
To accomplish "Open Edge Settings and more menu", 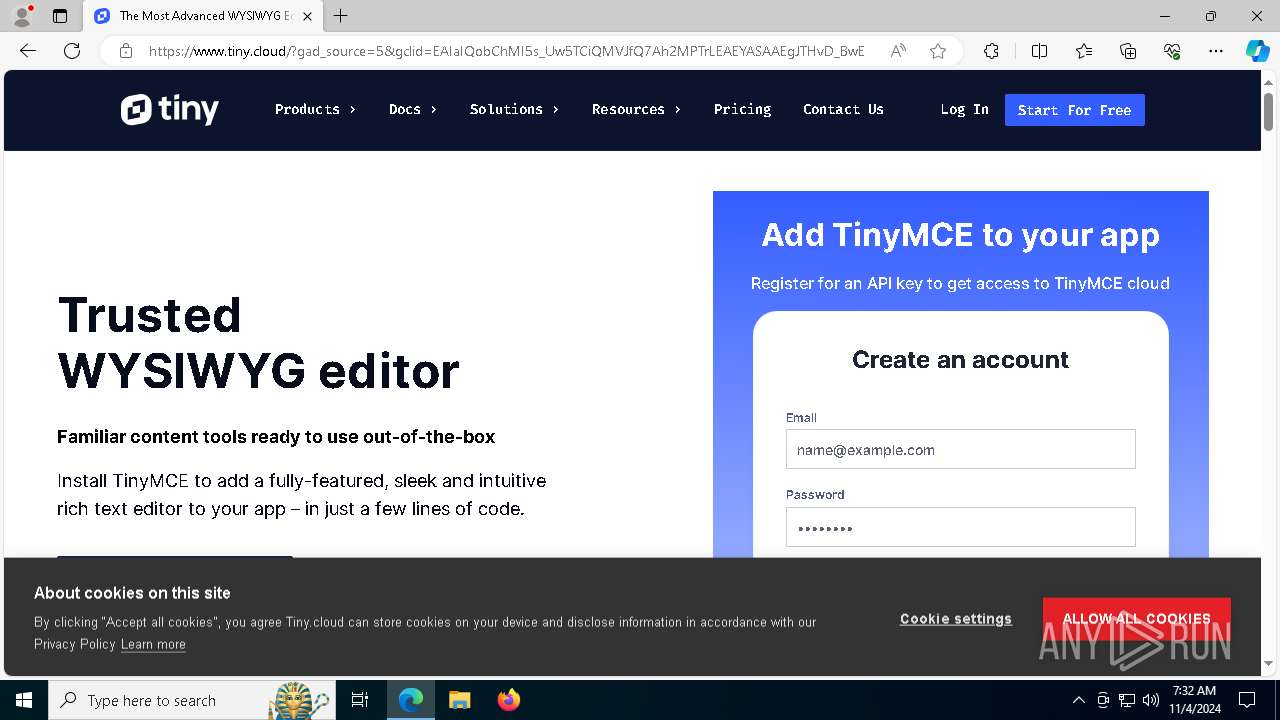I will coord(1216,51).
